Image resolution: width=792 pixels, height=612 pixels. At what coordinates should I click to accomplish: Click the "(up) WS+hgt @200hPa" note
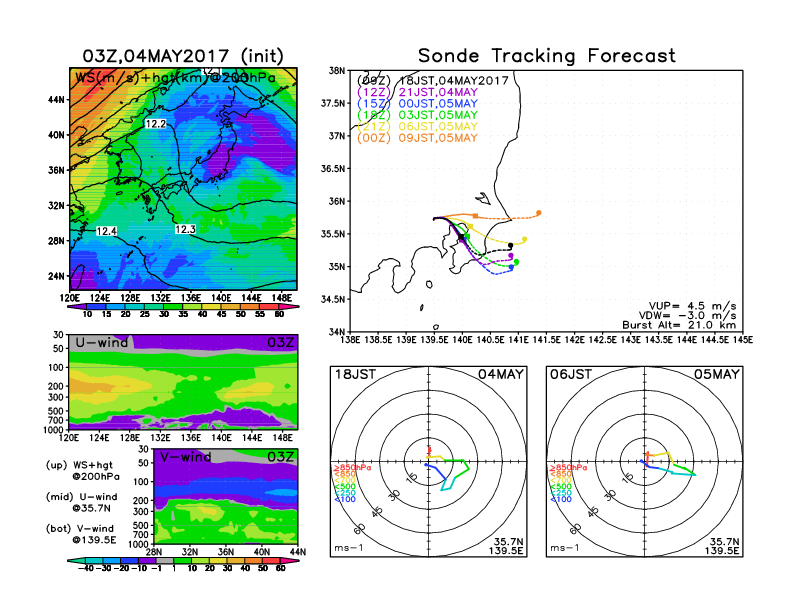[x=83, y=471]
